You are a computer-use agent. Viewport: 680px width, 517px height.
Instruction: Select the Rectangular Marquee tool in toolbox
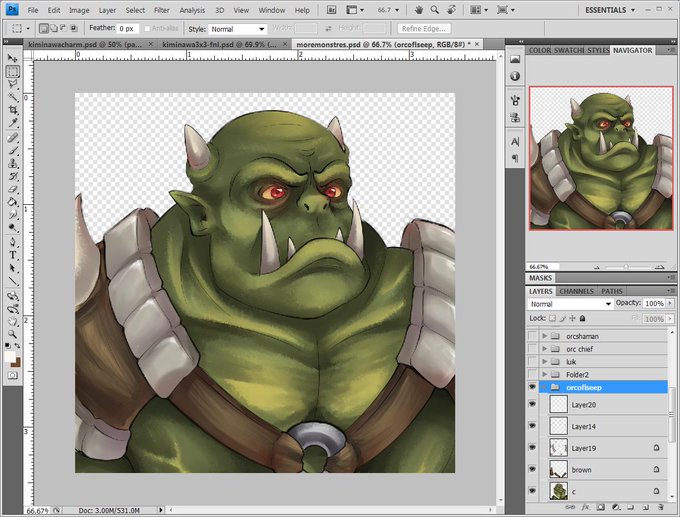tap(13, 72)
